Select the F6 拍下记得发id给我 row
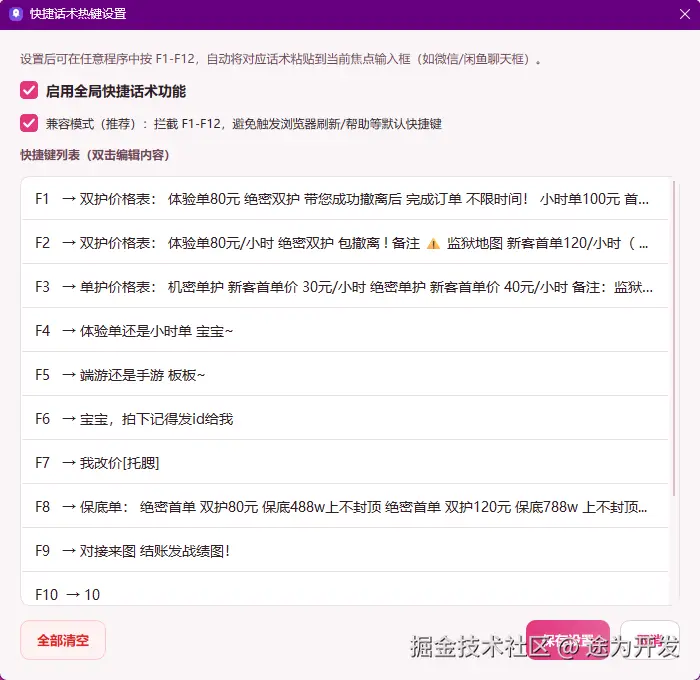The width and height of the screenshot is (700, 680). 345,418
